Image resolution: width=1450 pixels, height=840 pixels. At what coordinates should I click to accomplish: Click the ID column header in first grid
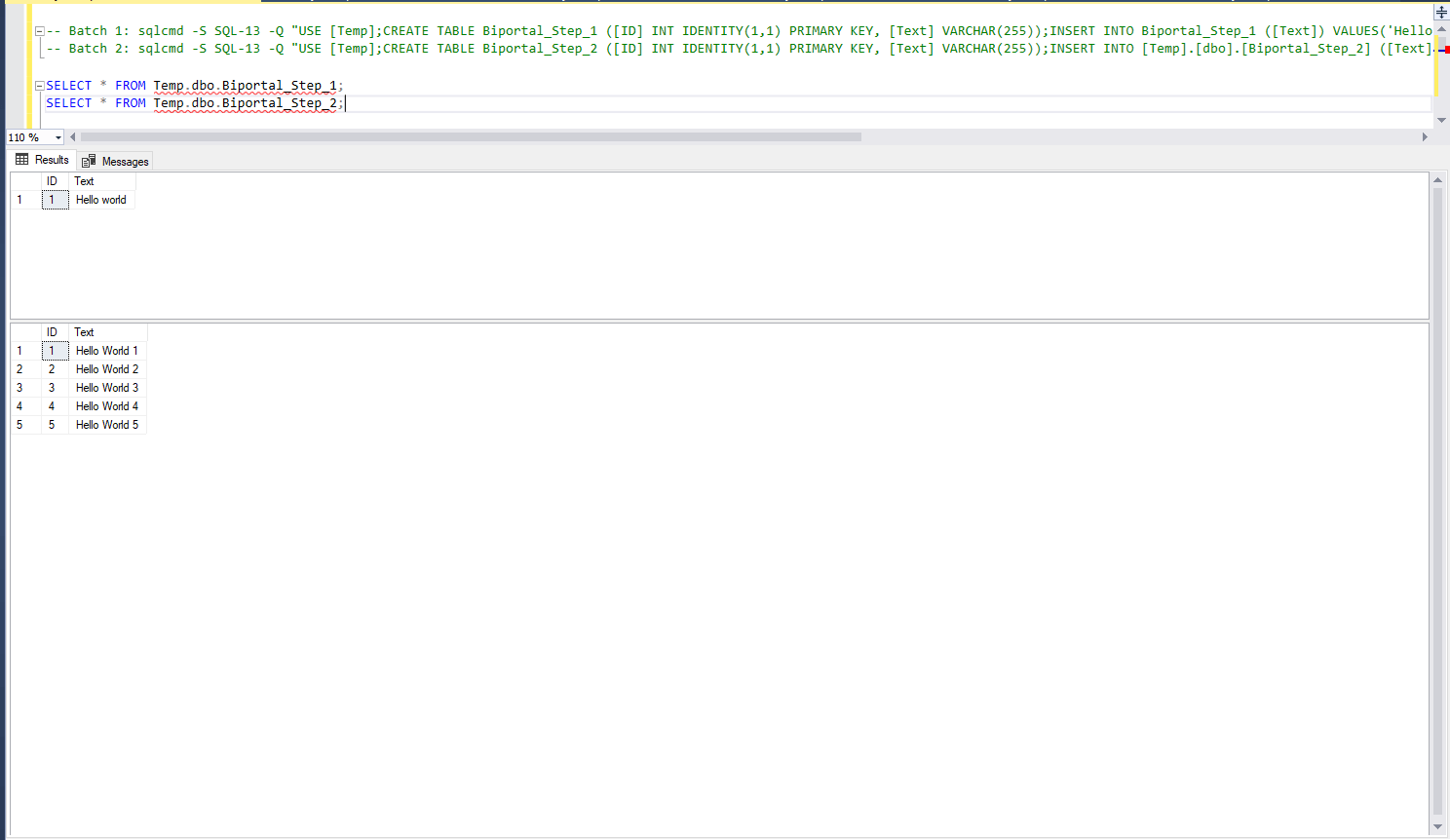coord(53,181)
